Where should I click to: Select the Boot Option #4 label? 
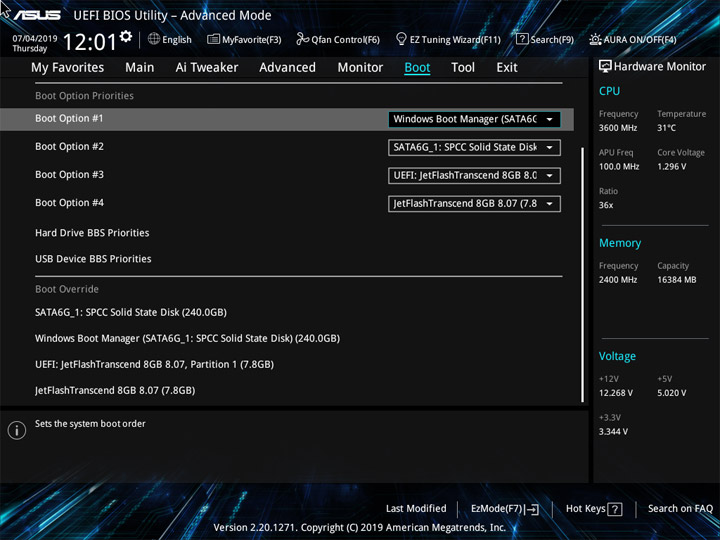69,202
